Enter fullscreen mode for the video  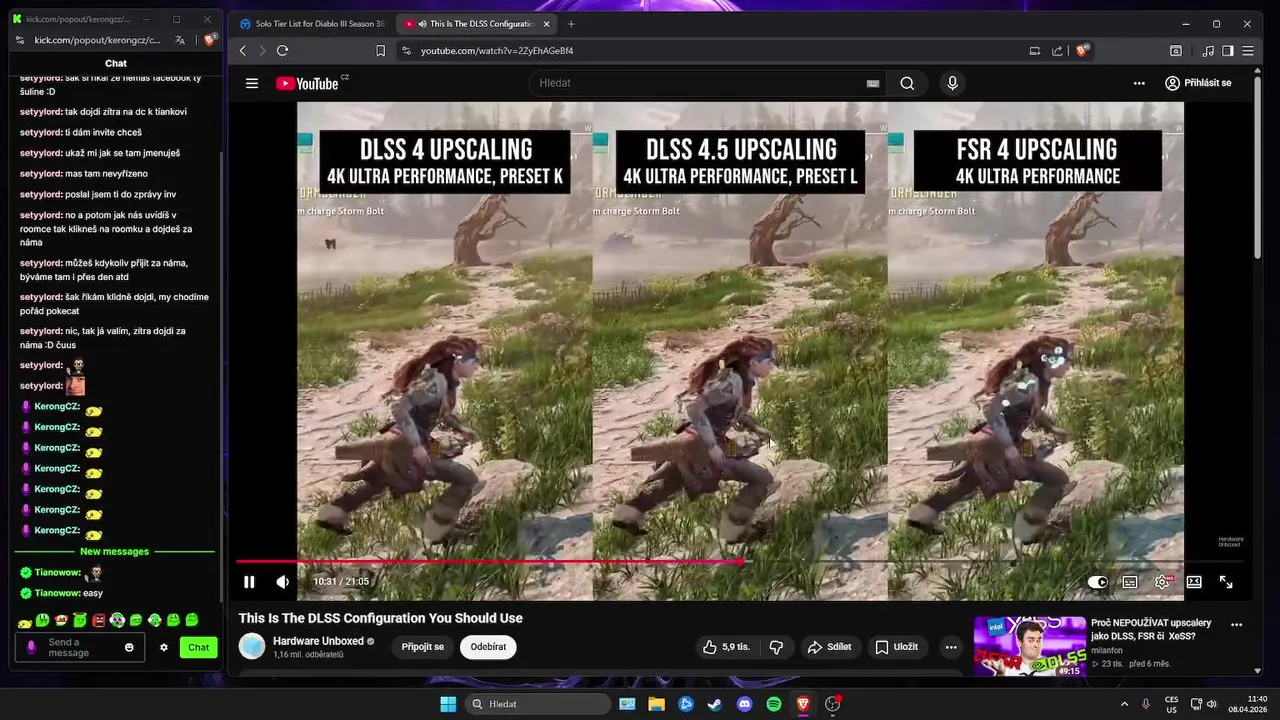pyautogui.click(x=1226, y=582)
